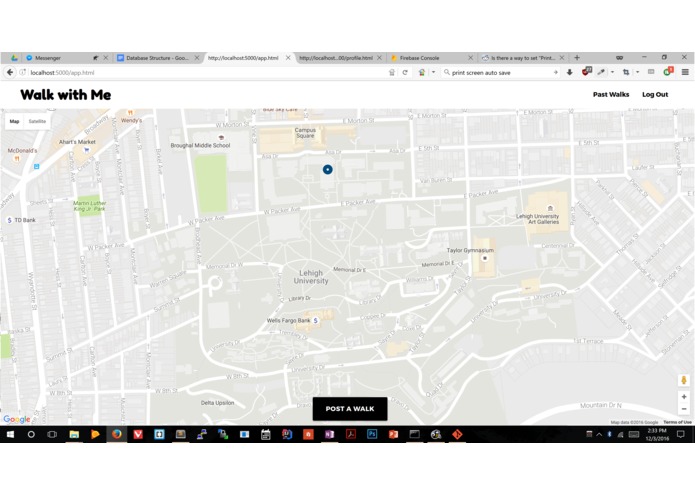The width and height of the screenshot is (695, 494).
Task: Click the Martin Luther King Jr. Park label
Action: tap(90, 206)
